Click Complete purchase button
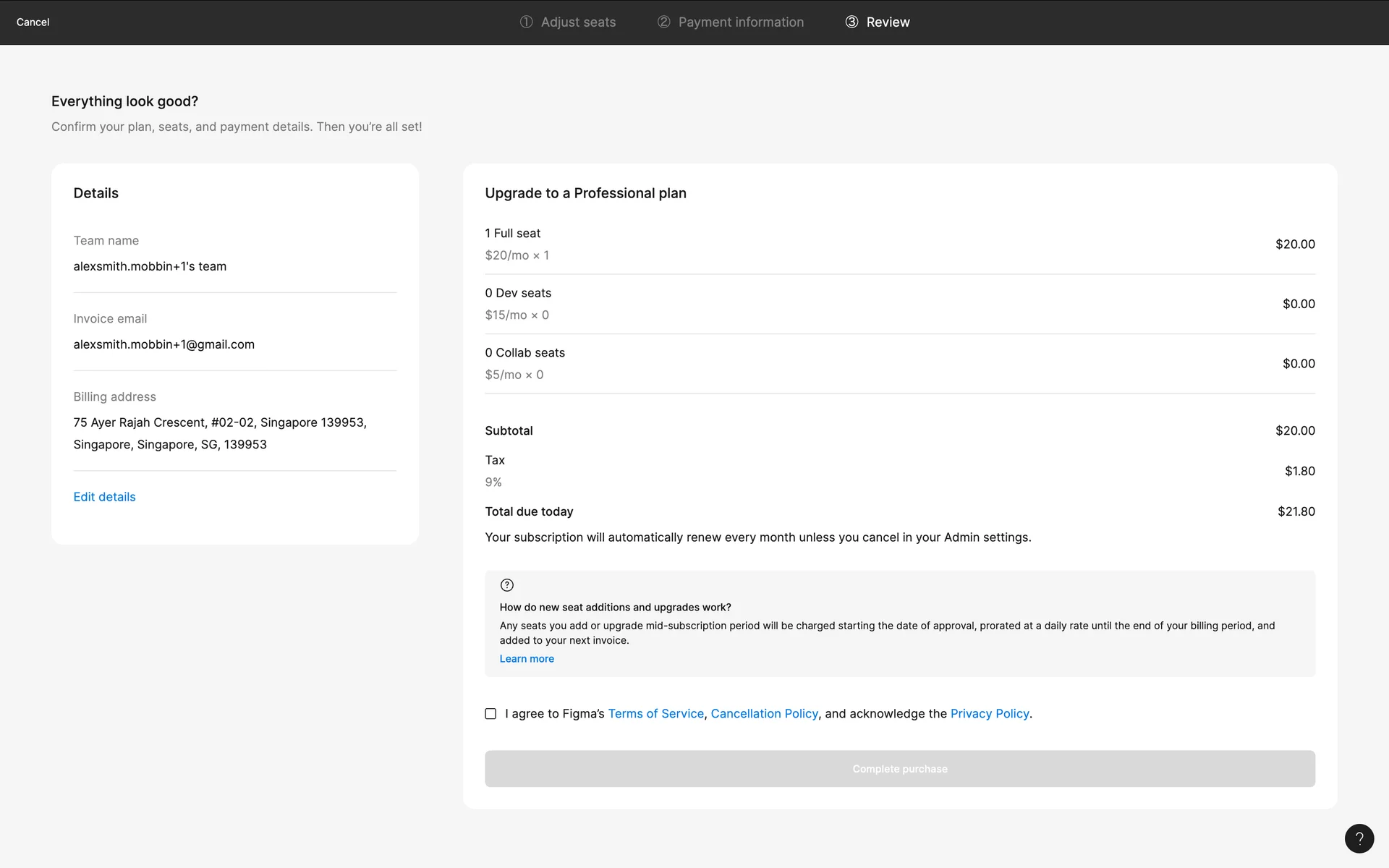1389x868 pixels. pos(899,769)
